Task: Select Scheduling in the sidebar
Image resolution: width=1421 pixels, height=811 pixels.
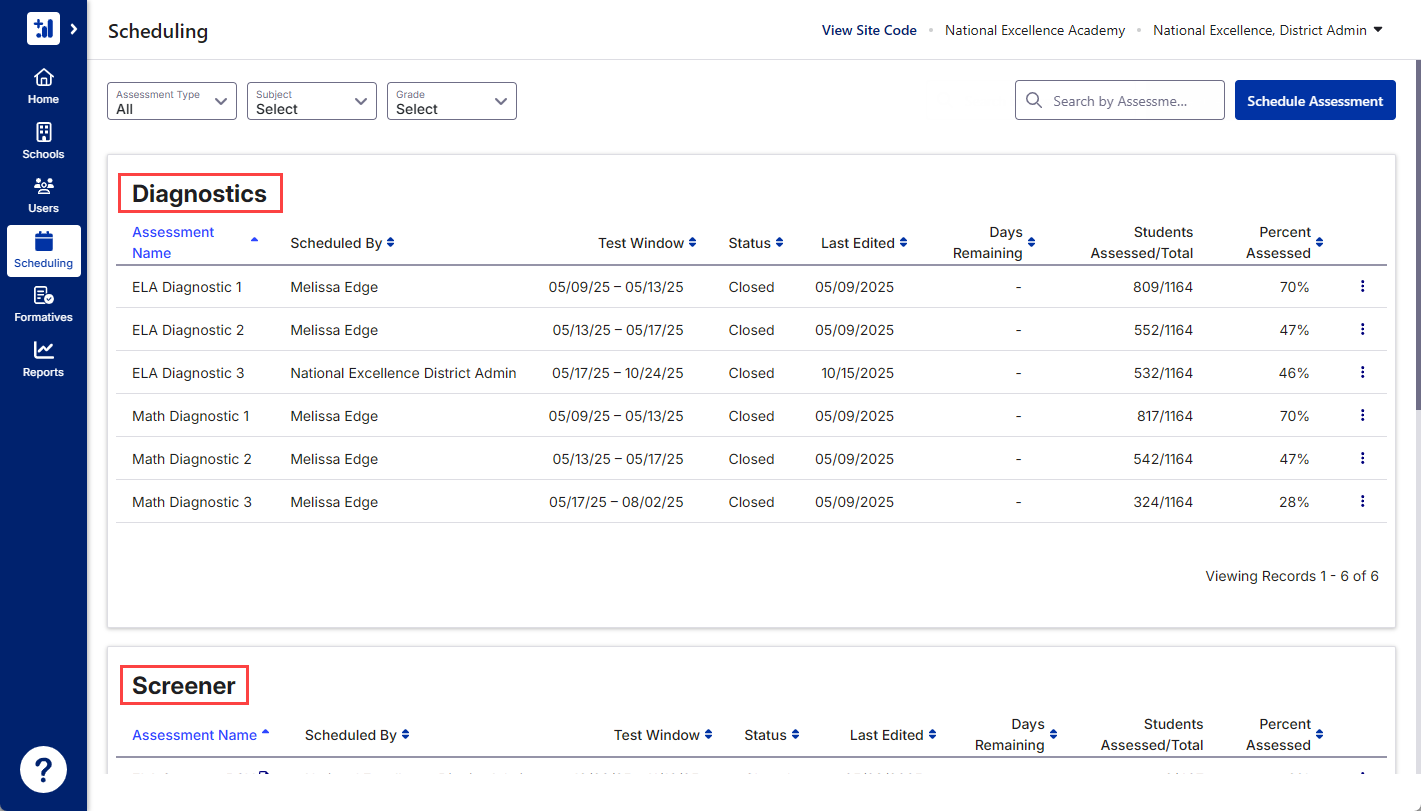Action: click(x=43, y=250)
